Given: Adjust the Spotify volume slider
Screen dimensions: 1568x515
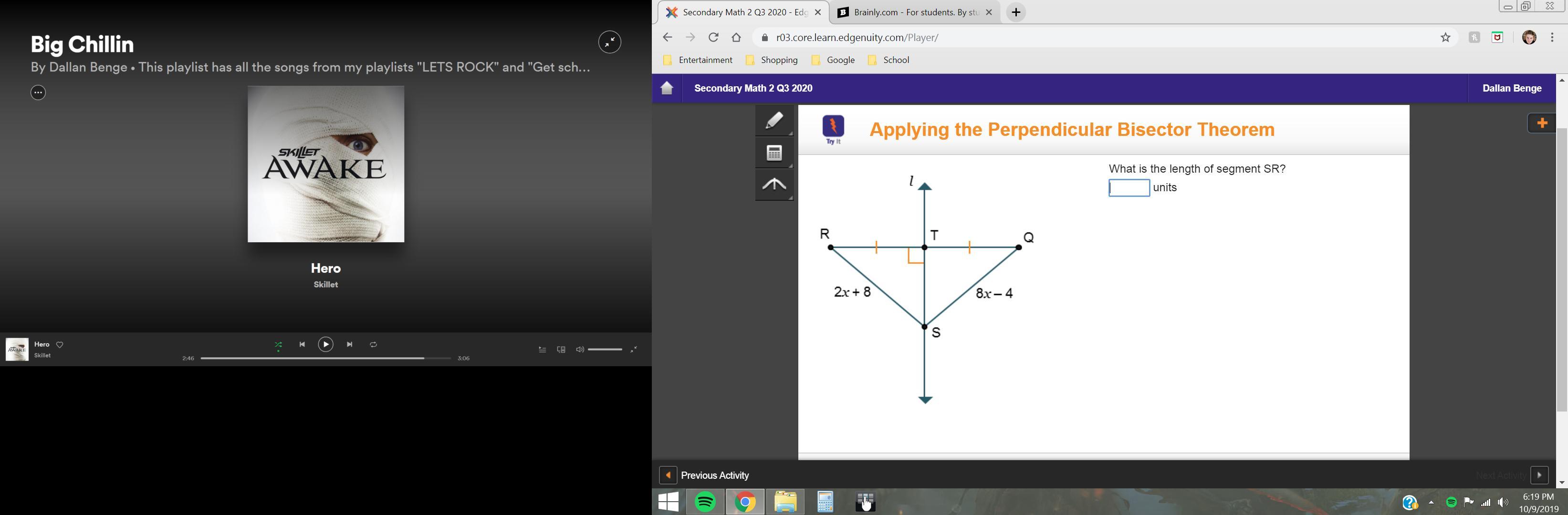Looking at the screenshot, I should [x=605, y=350].
